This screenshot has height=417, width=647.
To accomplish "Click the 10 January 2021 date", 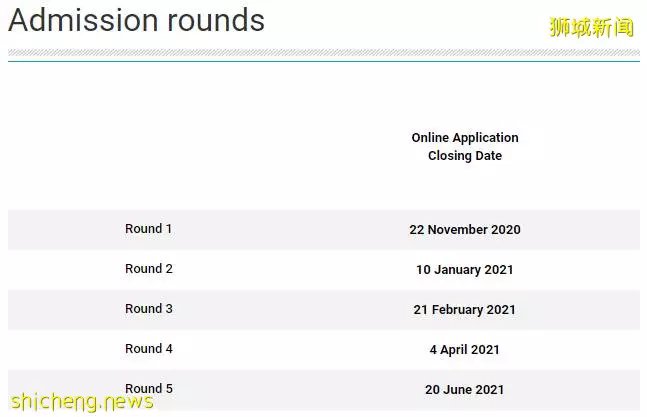I will click(465, 270).
